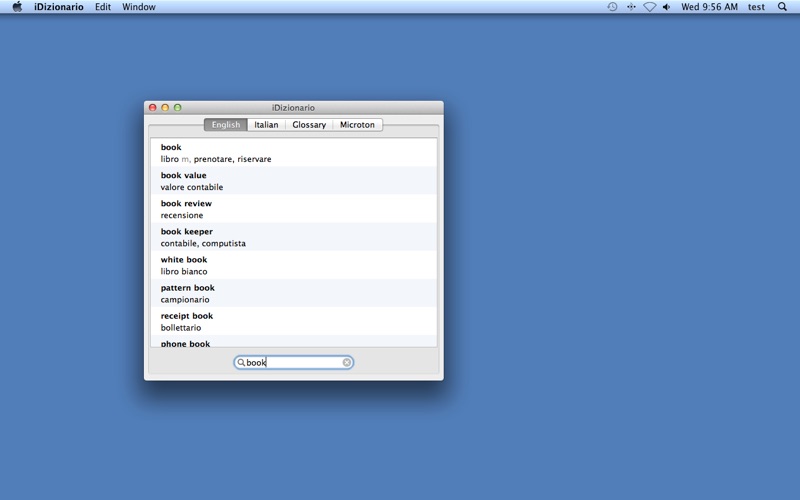800x500 pixels.
Task: Open the Edit menu
Action: pos(103,7)
